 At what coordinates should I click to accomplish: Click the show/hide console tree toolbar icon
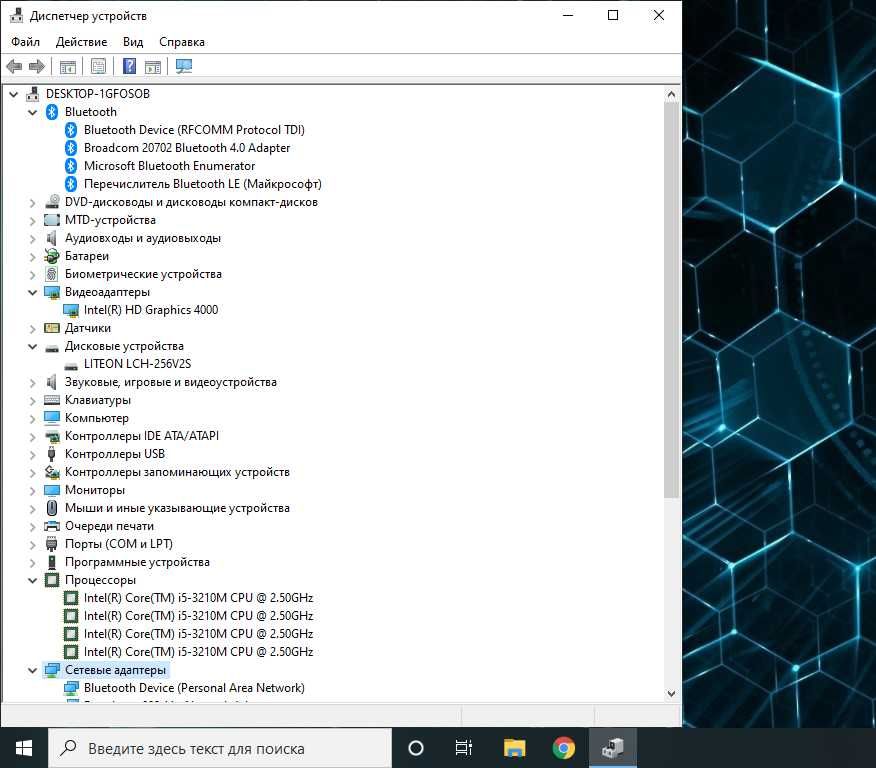[68, 67]
